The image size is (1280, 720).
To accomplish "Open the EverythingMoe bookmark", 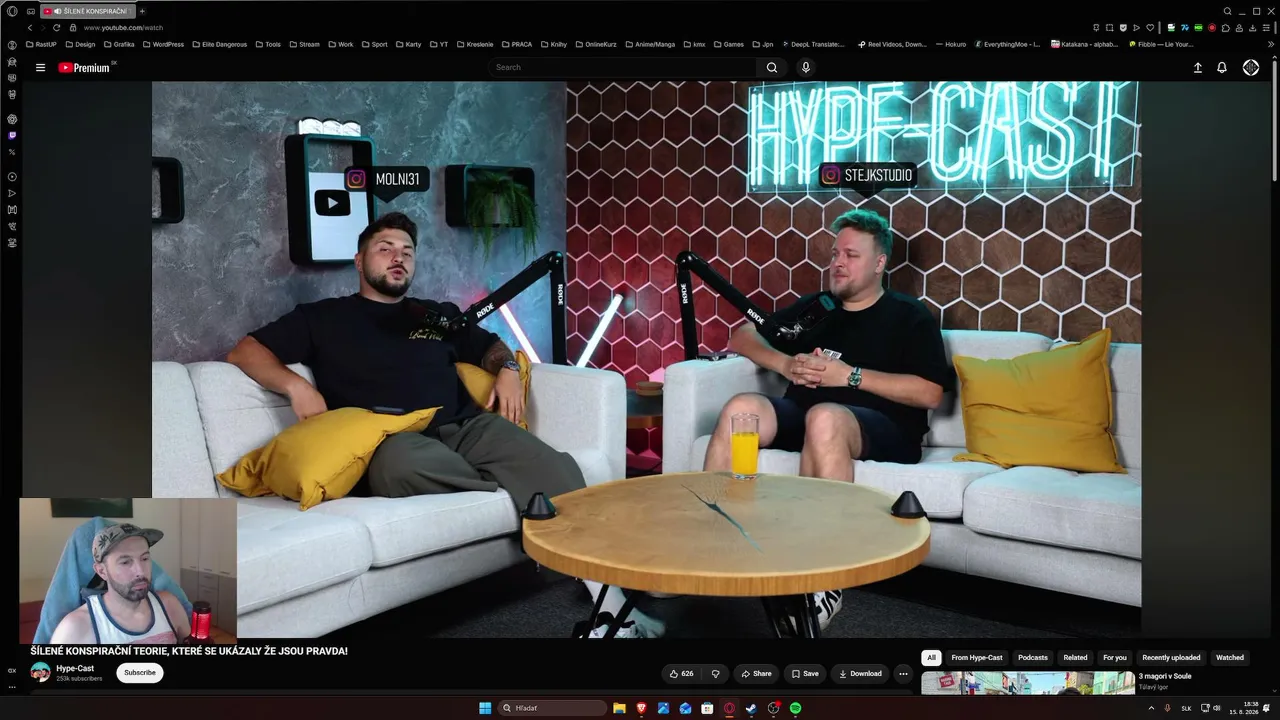I will tap(1007, 45).
